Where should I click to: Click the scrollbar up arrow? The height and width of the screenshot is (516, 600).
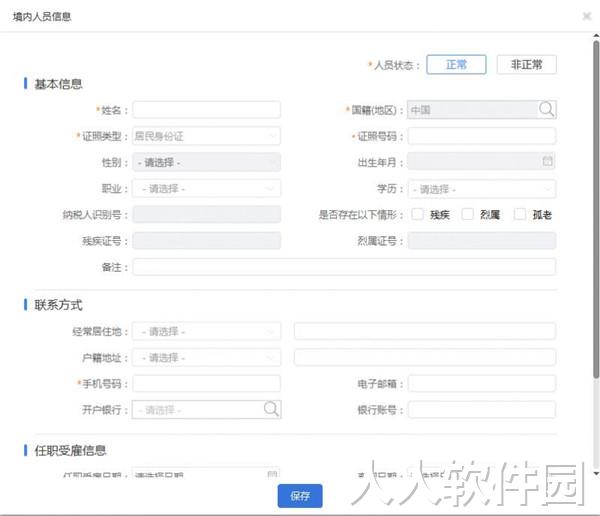[x=596, y=36]
